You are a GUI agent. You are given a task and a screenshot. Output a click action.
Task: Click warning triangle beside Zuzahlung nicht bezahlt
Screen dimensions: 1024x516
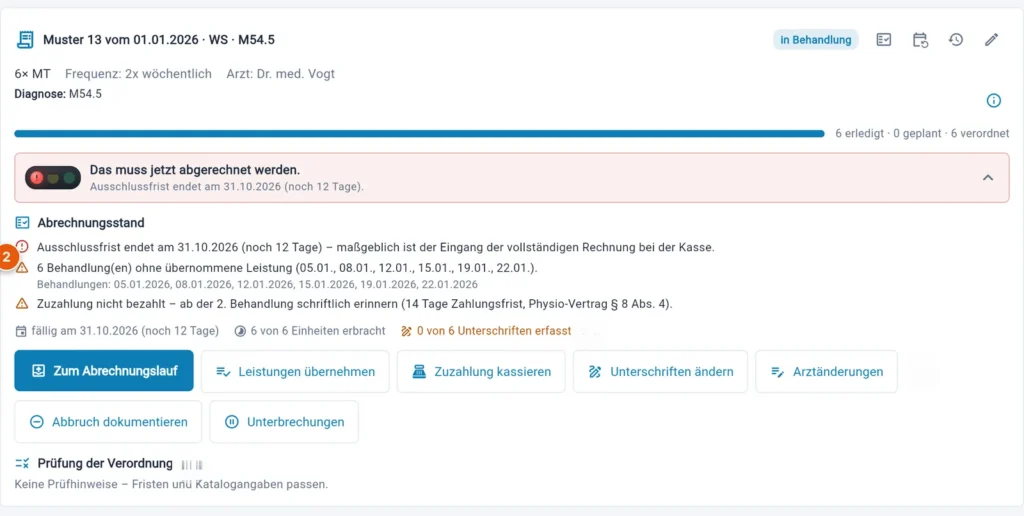(22, 303)
